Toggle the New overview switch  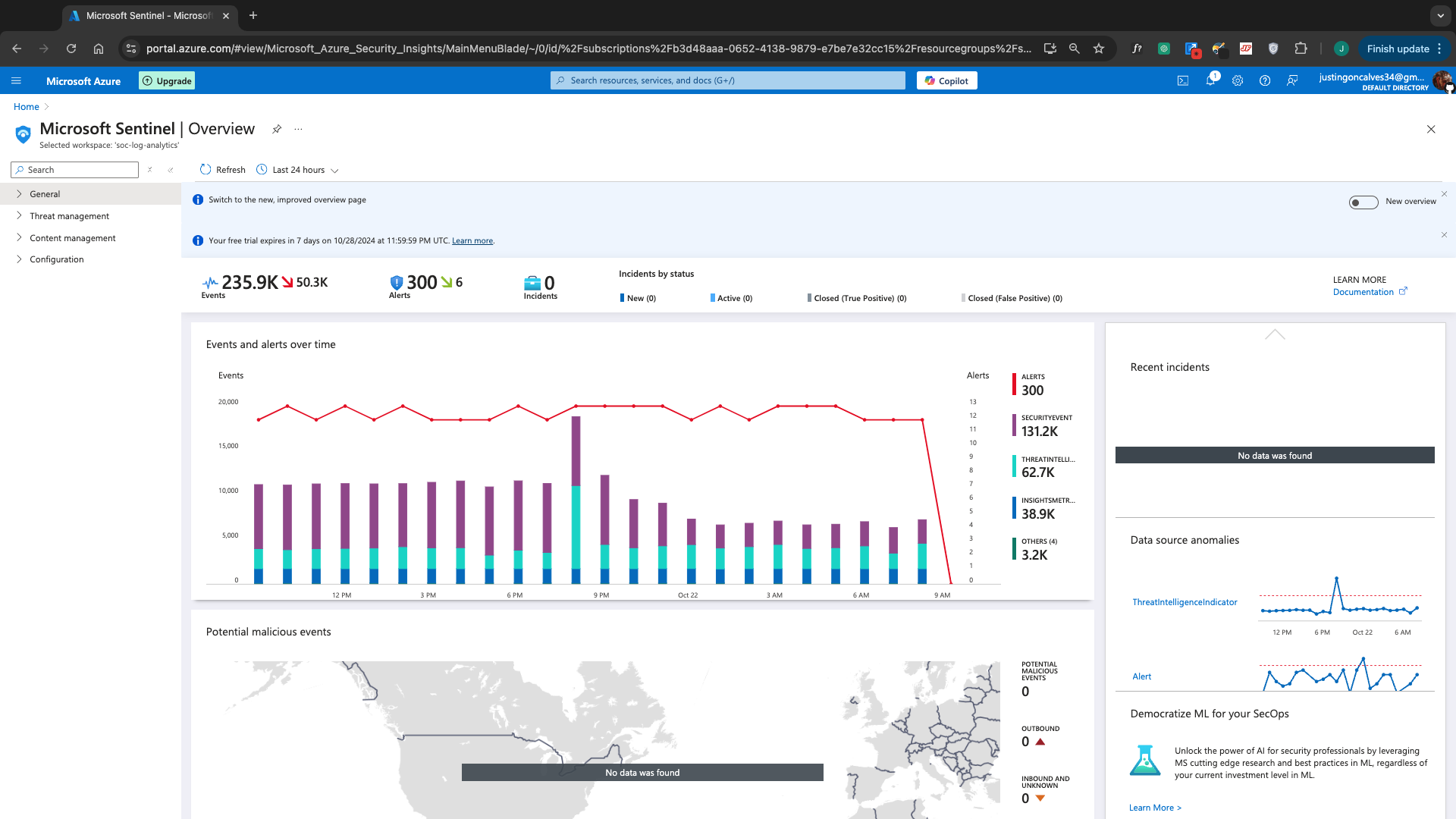pos(1363,202)
